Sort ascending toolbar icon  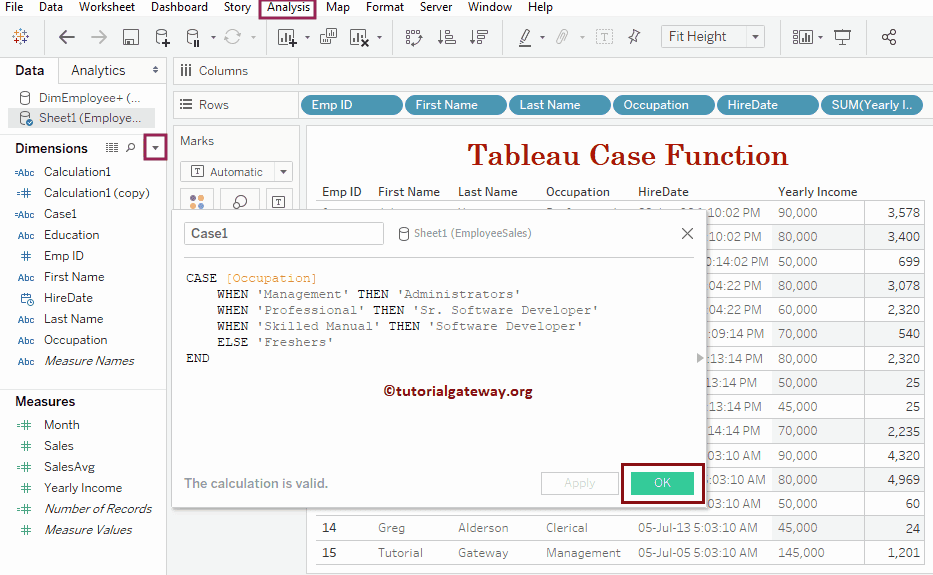446,38
